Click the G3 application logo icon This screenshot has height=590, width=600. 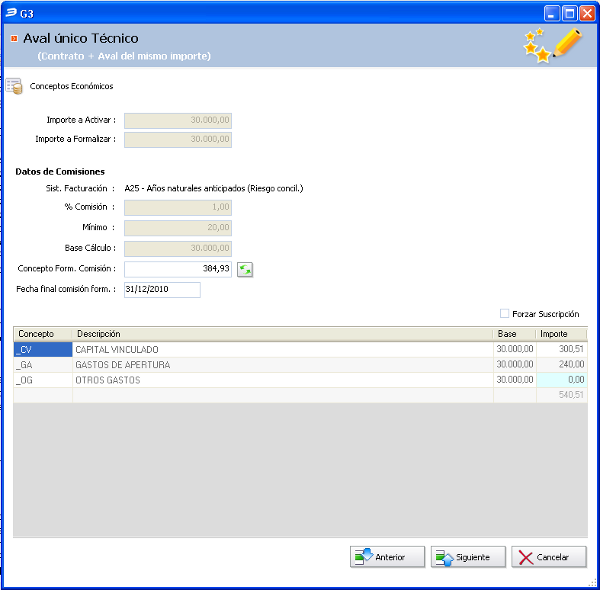tap(11, 13)
